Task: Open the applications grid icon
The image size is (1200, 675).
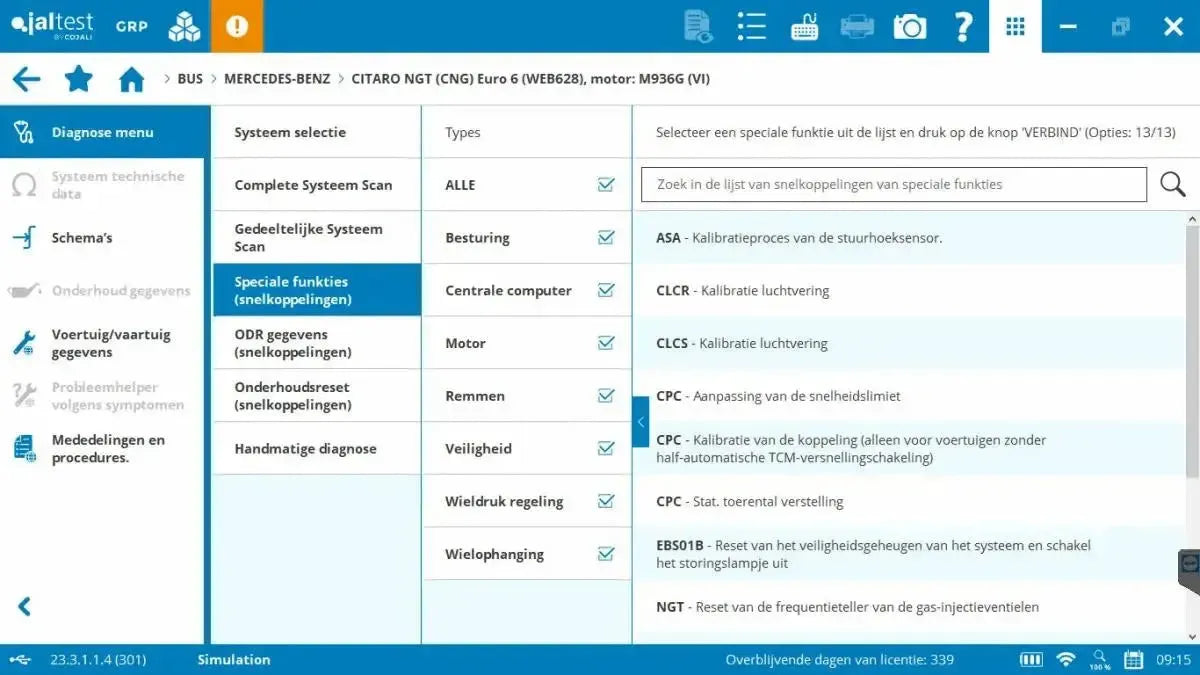Action: [x=1015, y=26]
